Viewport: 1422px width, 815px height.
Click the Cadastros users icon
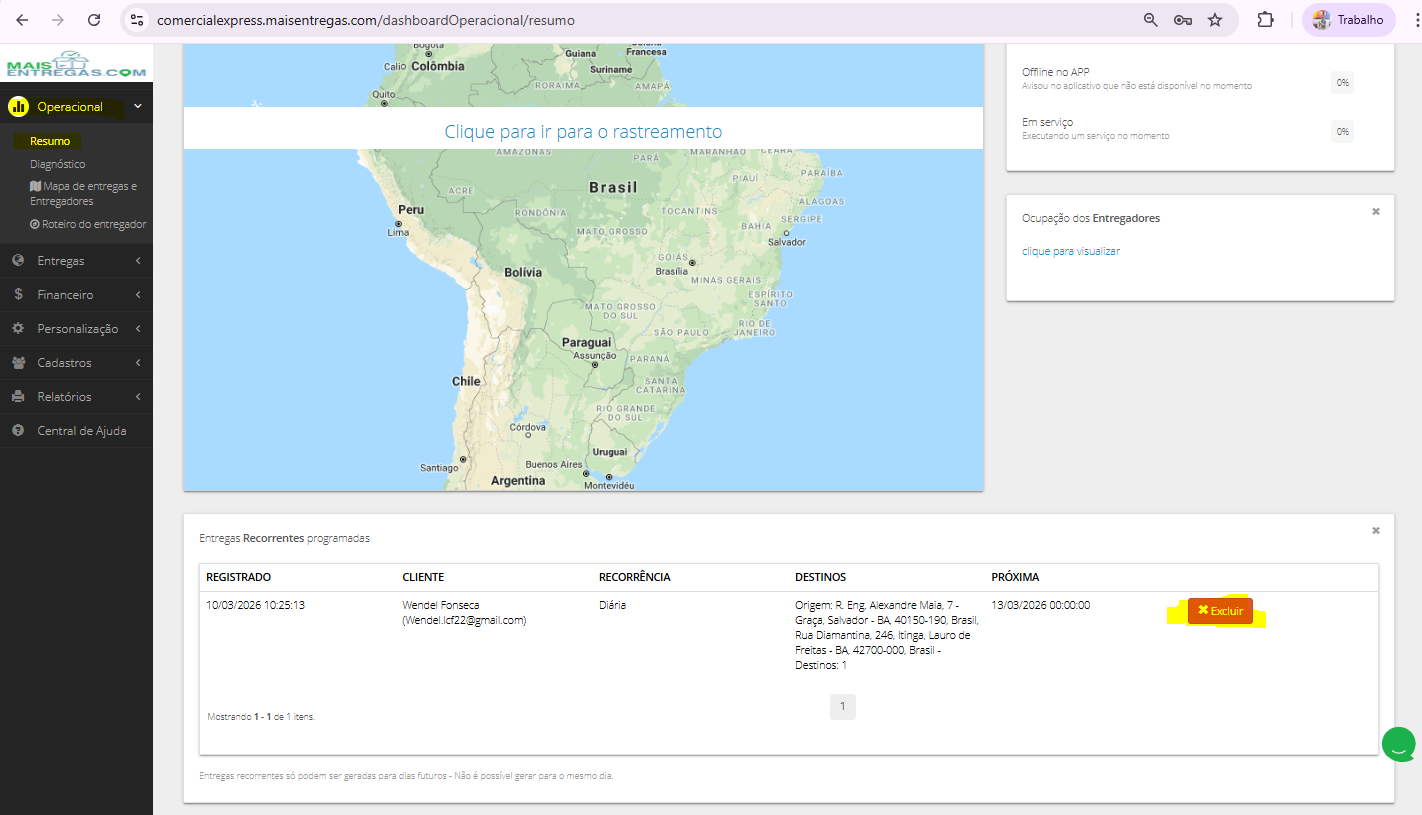point(18,363)
